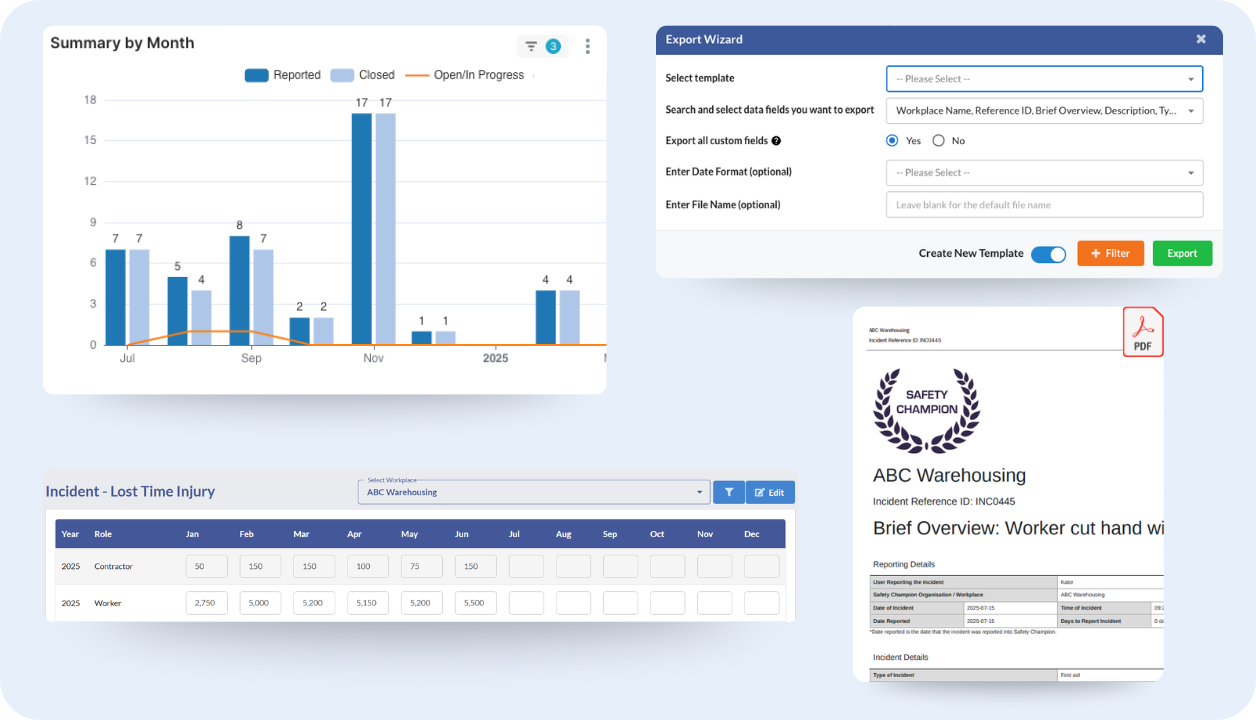Click the Edit button for Lost Time Injury

pos(770,492)
